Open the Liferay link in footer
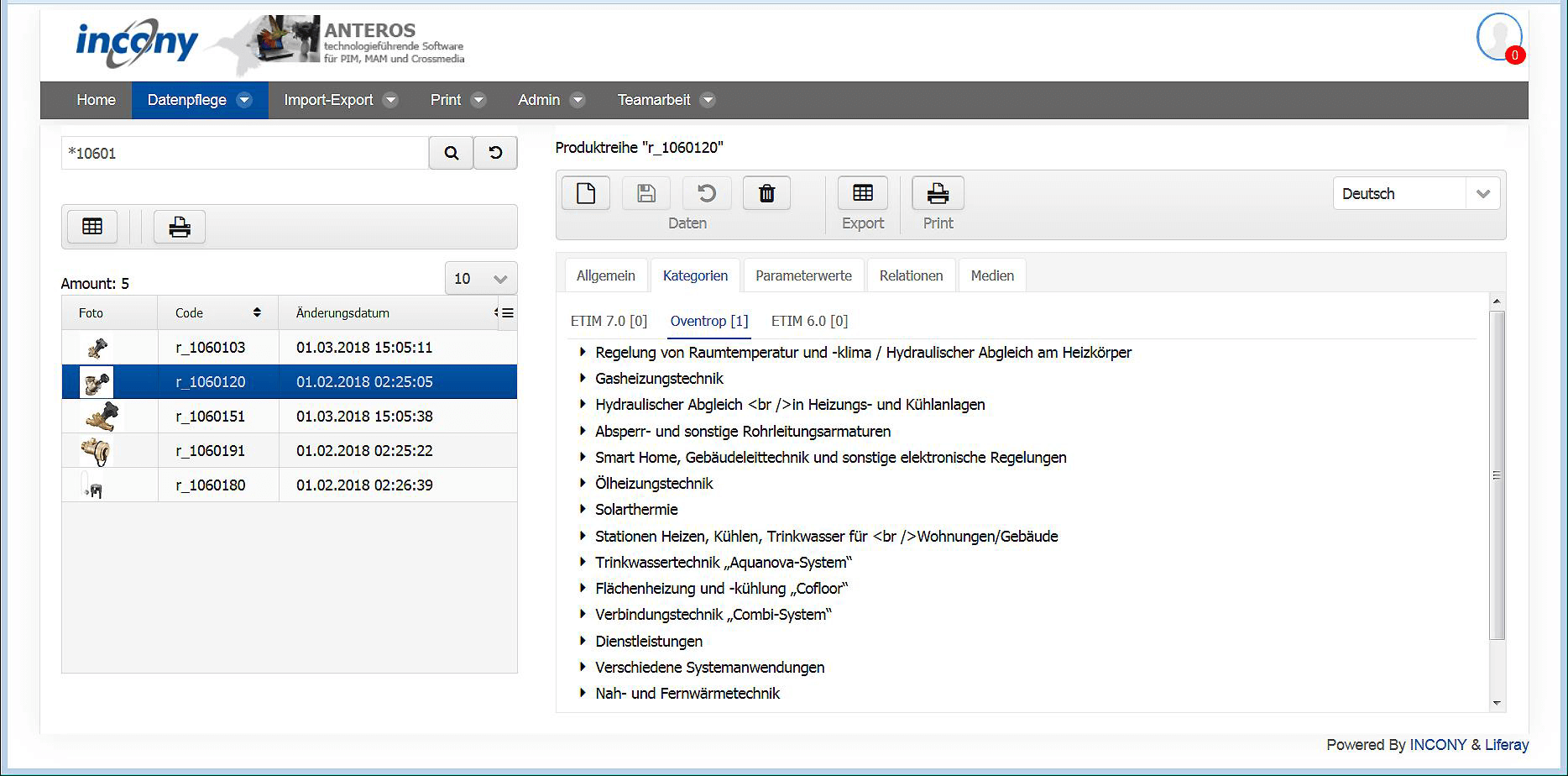The image size is (1568, 776). pyautogui.click(x=1507, y=745)
